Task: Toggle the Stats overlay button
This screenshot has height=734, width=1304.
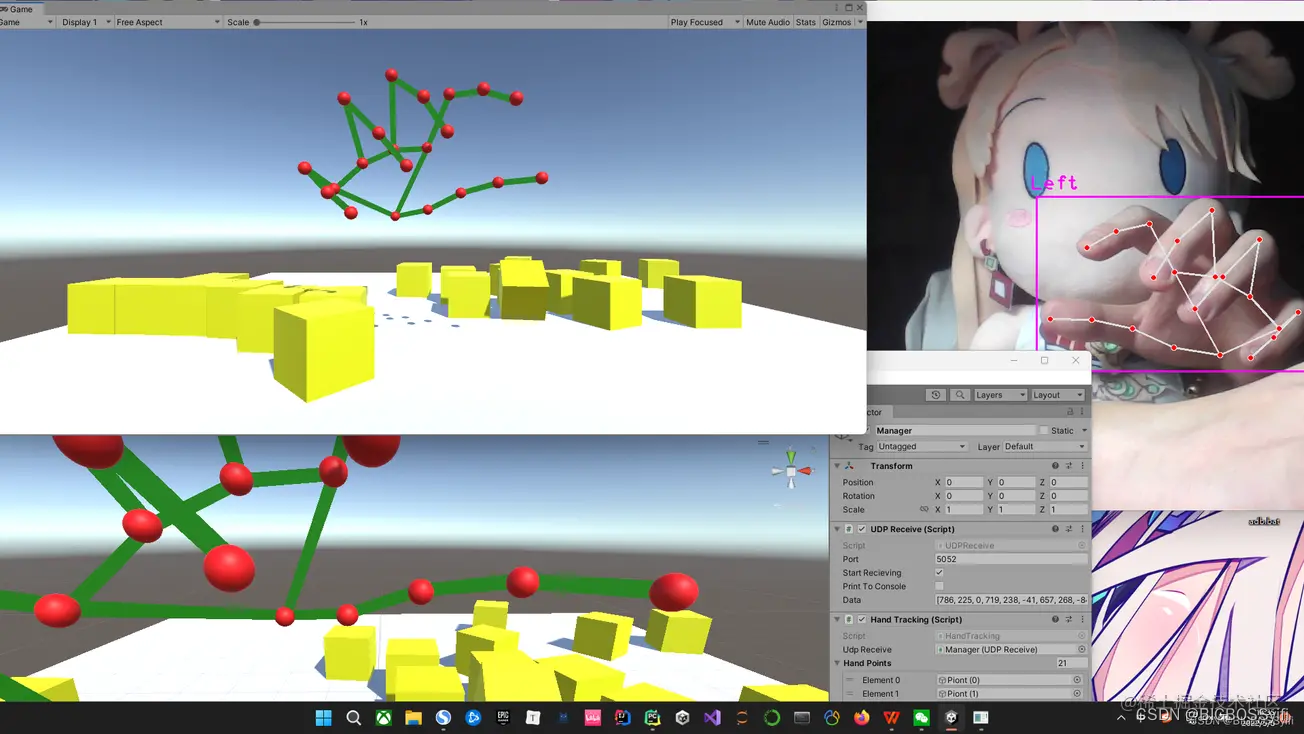Action: (x=806, y=22)
